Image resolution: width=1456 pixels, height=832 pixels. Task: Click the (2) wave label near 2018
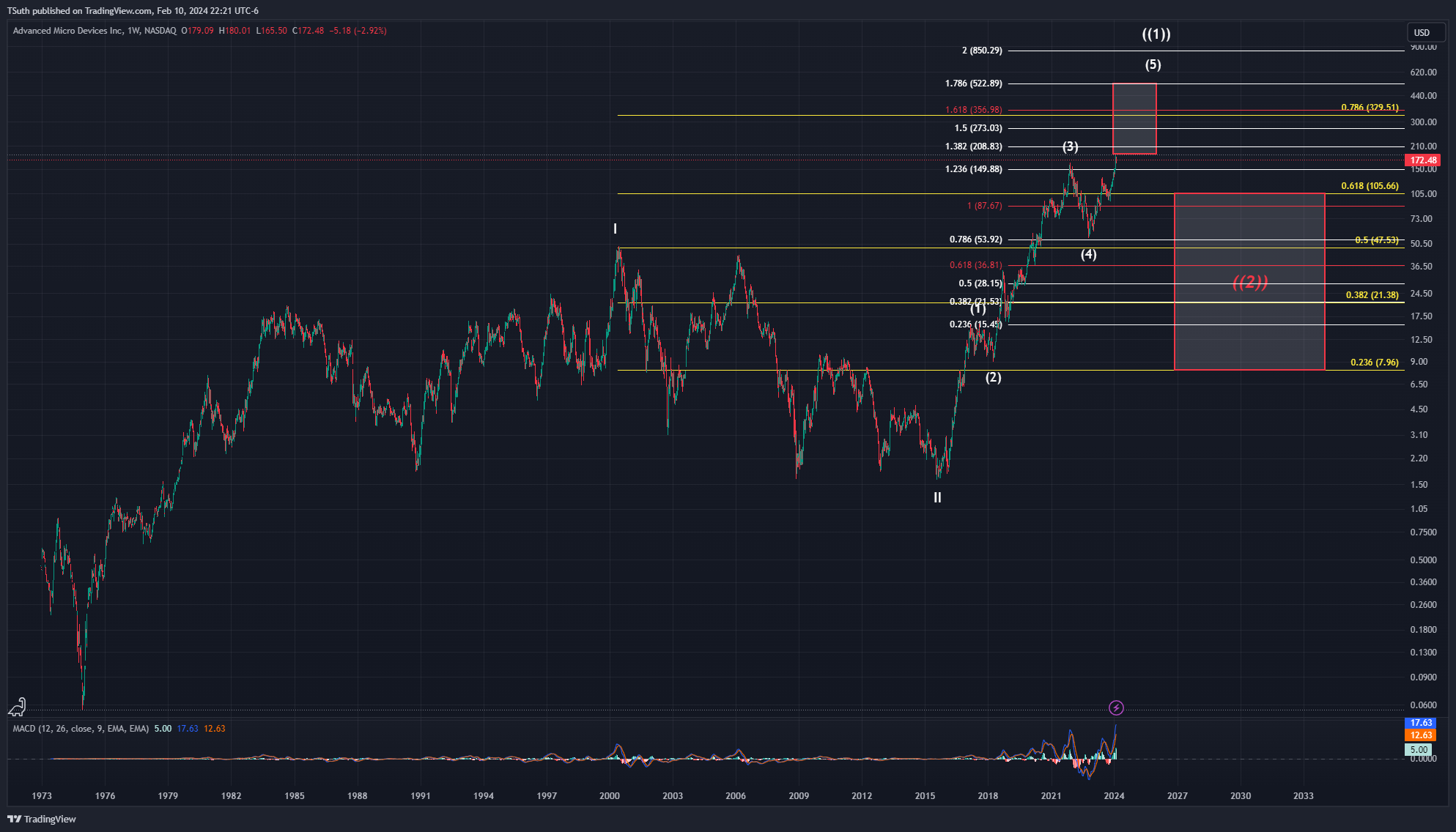coord(993,378)
